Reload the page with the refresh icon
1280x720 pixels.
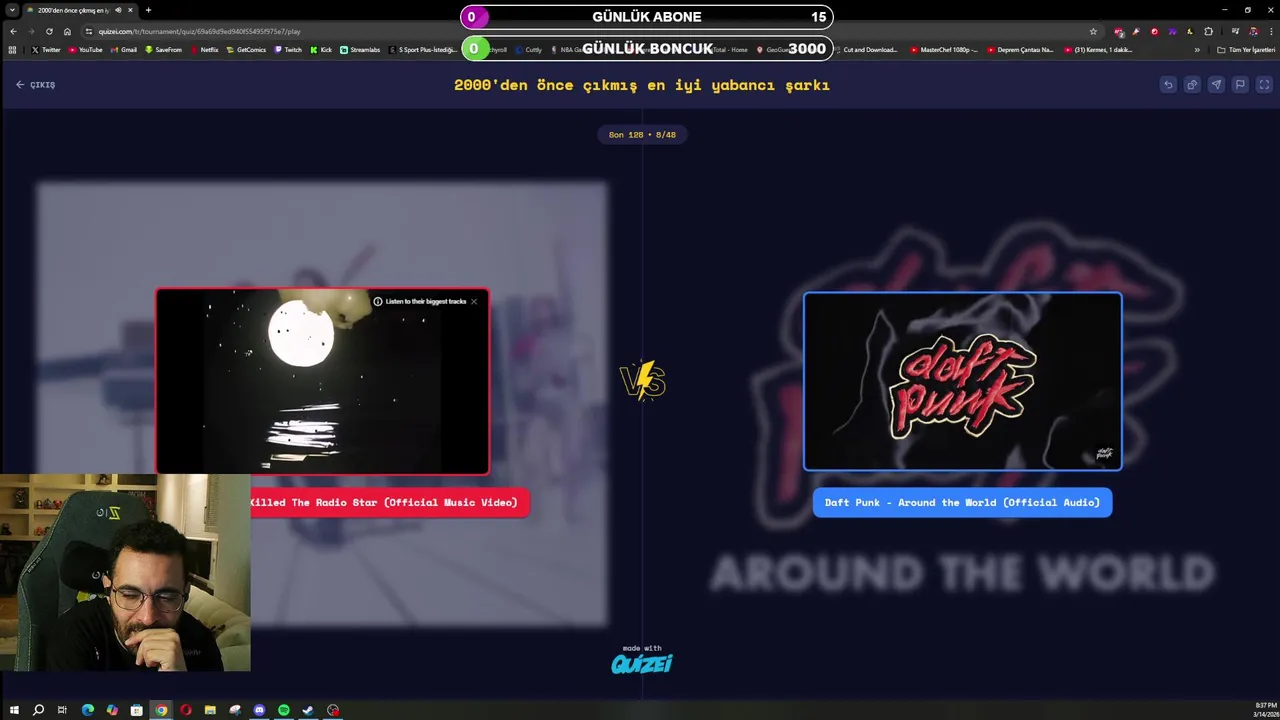click(x=49, y=31)
